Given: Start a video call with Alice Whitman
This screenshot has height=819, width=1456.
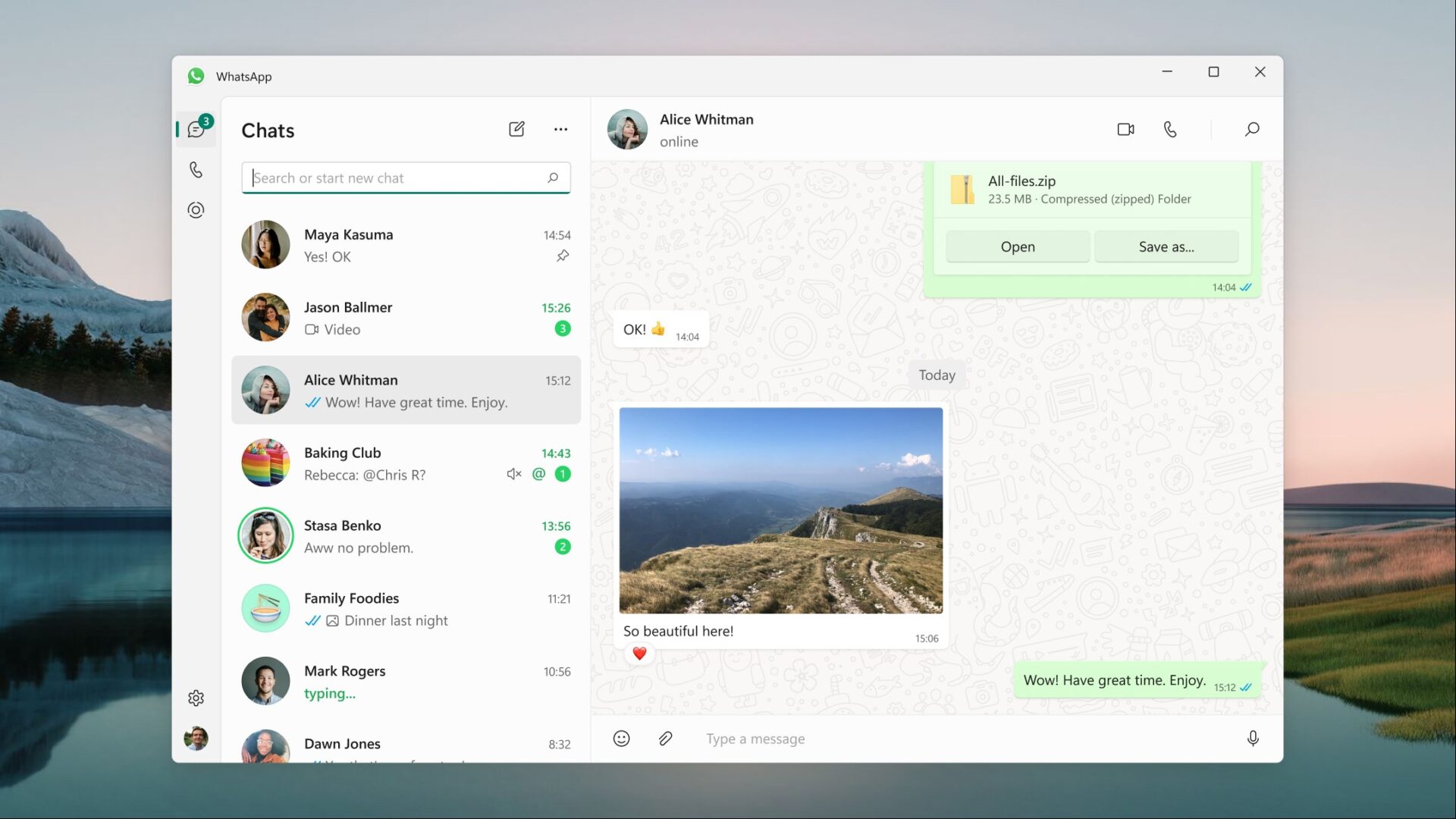Looking at the screenshot, I should [1125, 129].
